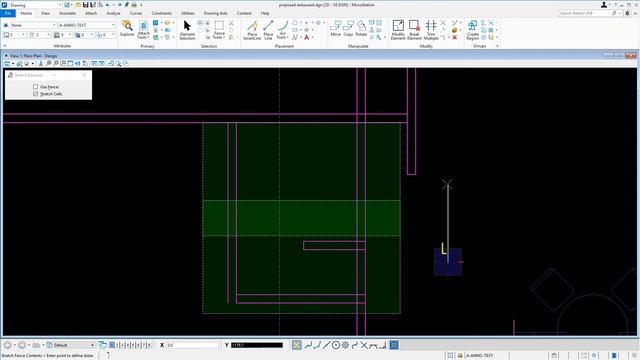Click Zoom In icon in view toolbar

(49, 64)
